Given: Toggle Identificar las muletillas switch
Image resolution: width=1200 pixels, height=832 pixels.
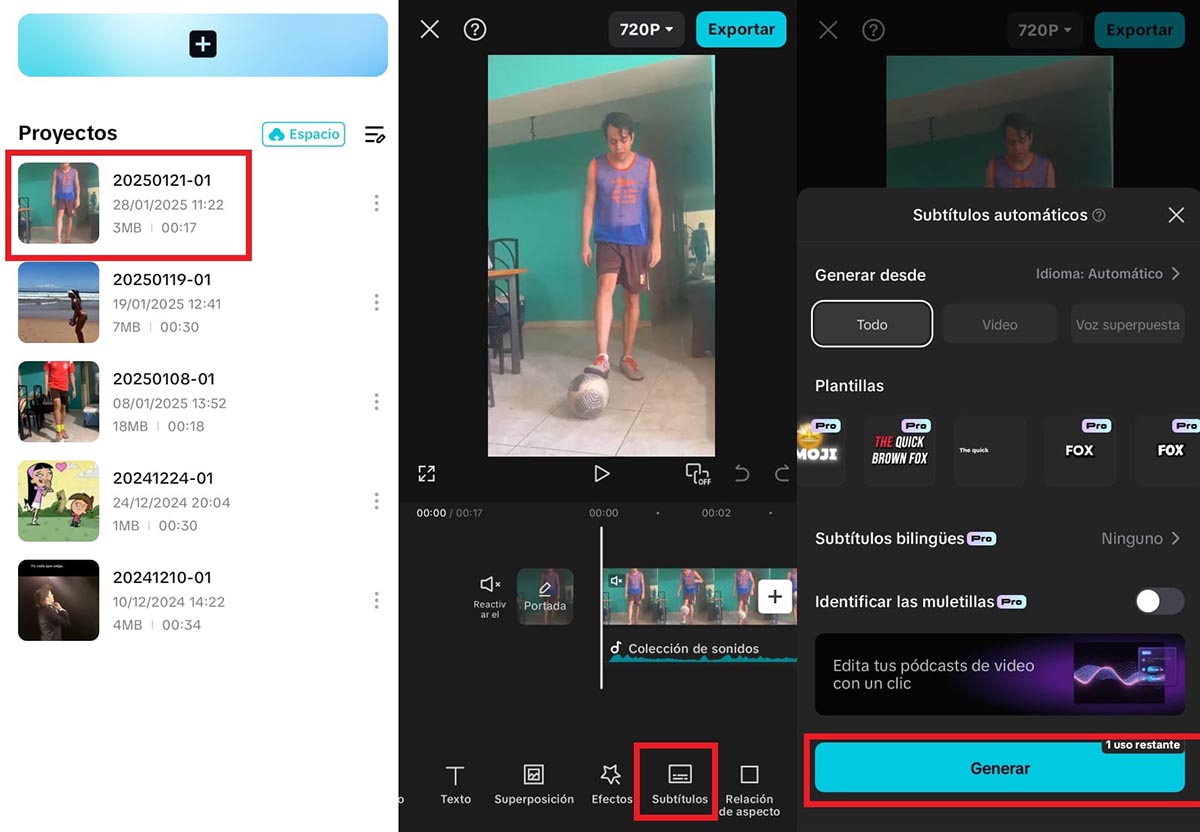Looking at the screenshot, I should pos(1160,601).
